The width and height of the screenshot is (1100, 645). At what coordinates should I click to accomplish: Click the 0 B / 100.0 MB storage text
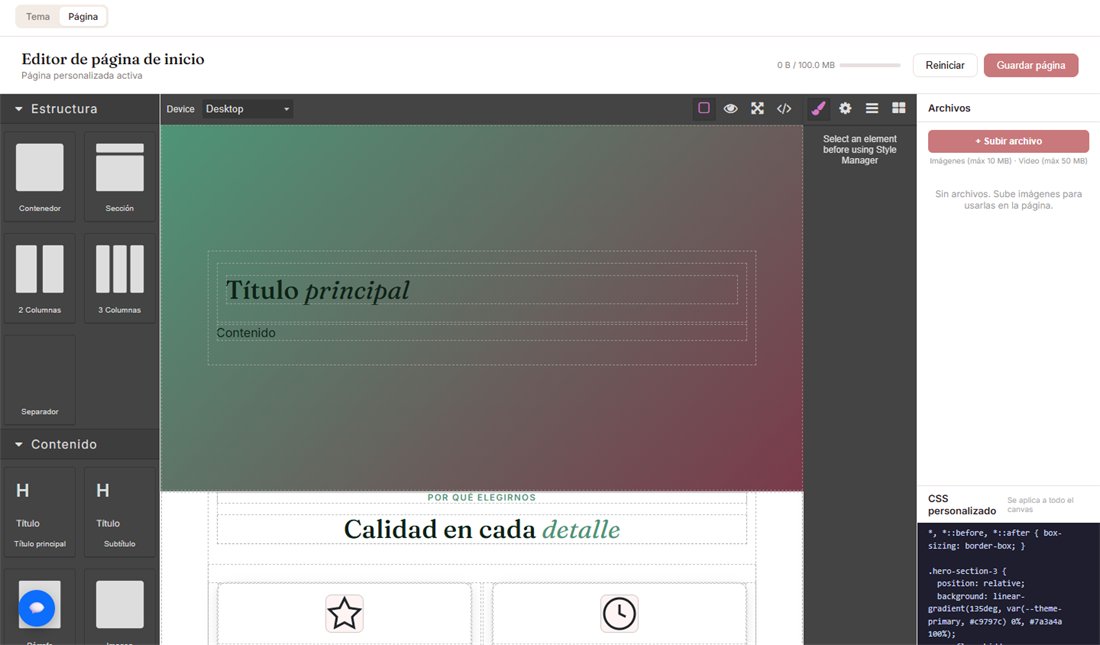click(805, 65)
